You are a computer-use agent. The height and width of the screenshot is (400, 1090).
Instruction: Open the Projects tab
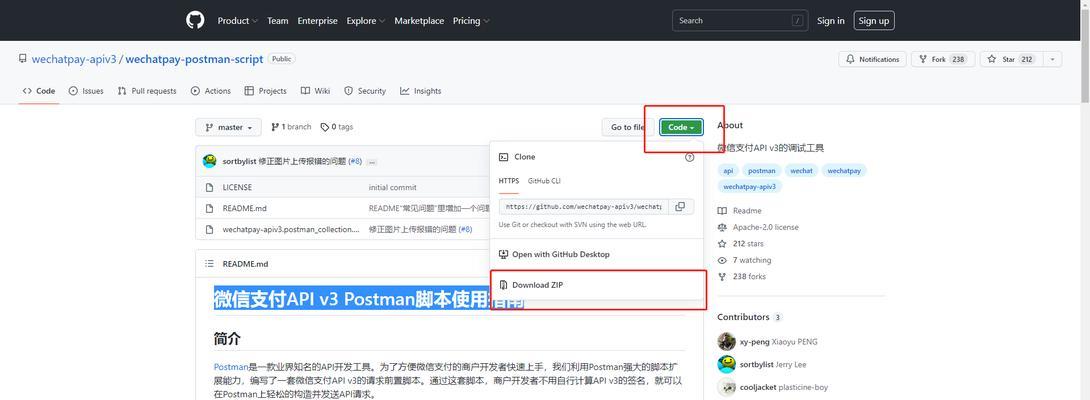pyautogui.click(x=266, y=91)
